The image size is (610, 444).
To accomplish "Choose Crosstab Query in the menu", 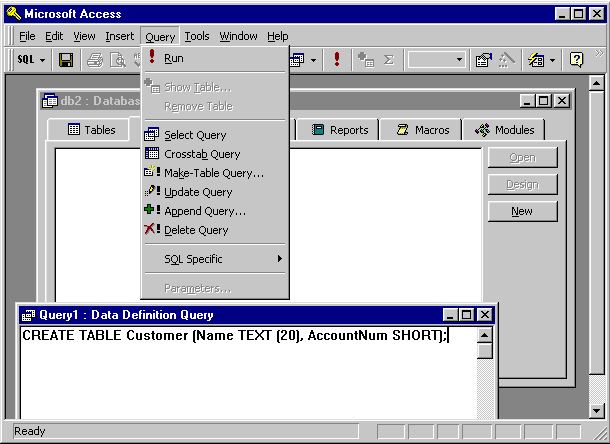I will click(x=215, y=154).
